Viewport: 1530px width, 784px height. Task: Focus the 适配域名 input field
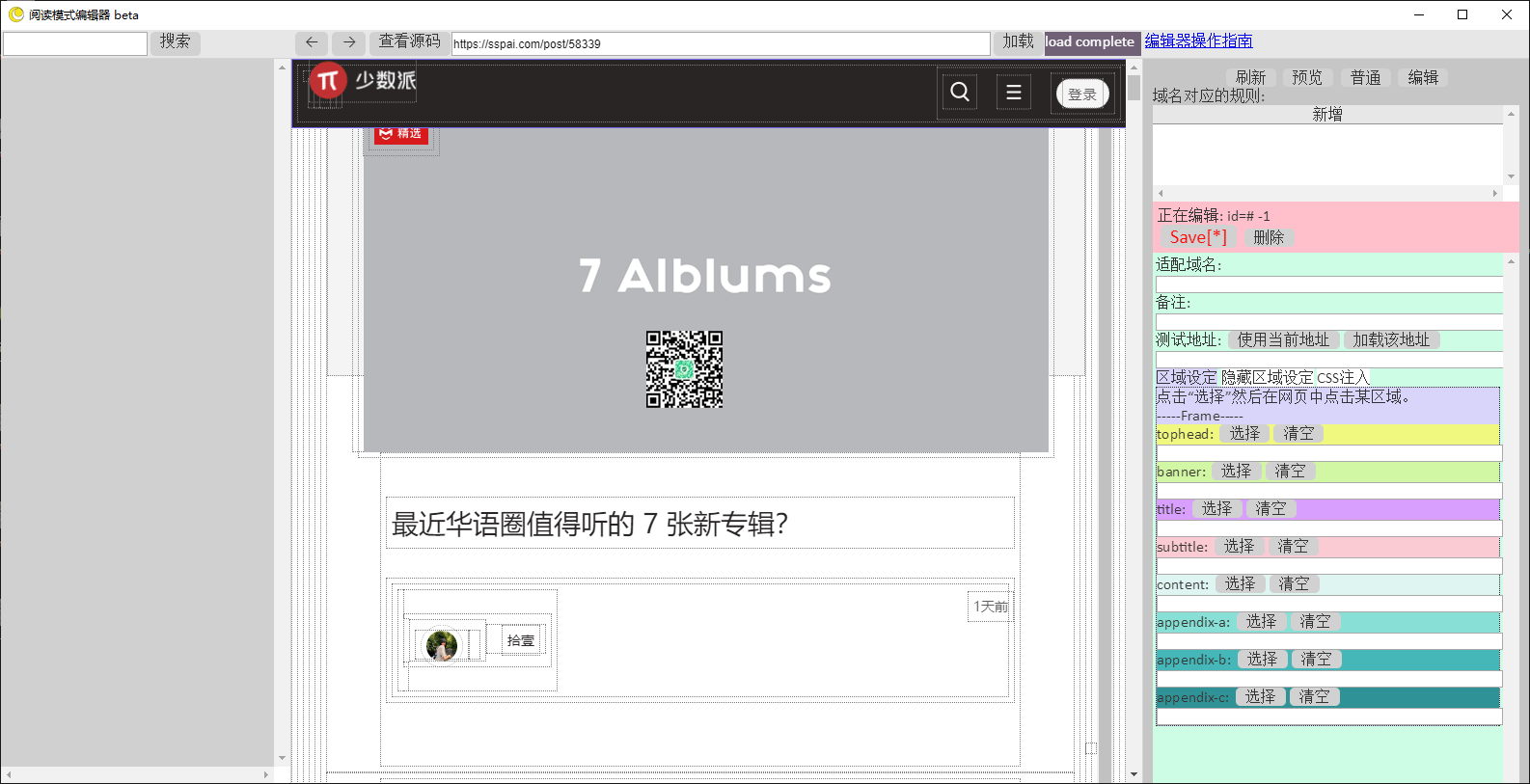[1329, 284]
